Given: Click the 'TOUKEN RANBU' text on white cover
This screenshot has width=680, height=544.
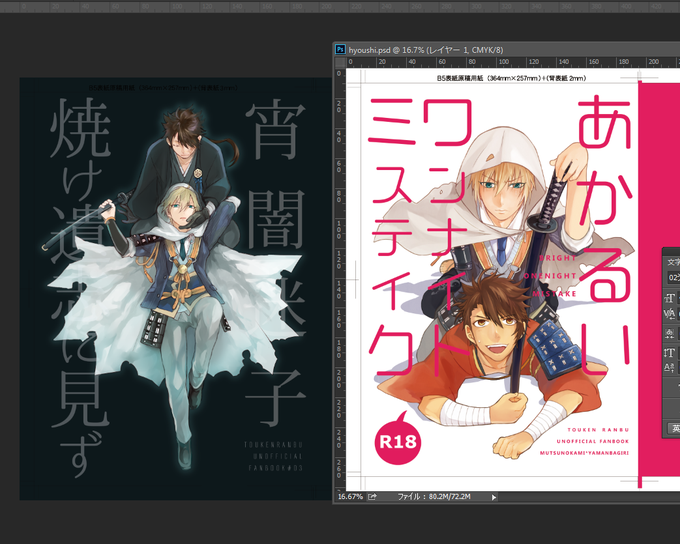Looking at the screenshot, I should click(x=598, y=429).
